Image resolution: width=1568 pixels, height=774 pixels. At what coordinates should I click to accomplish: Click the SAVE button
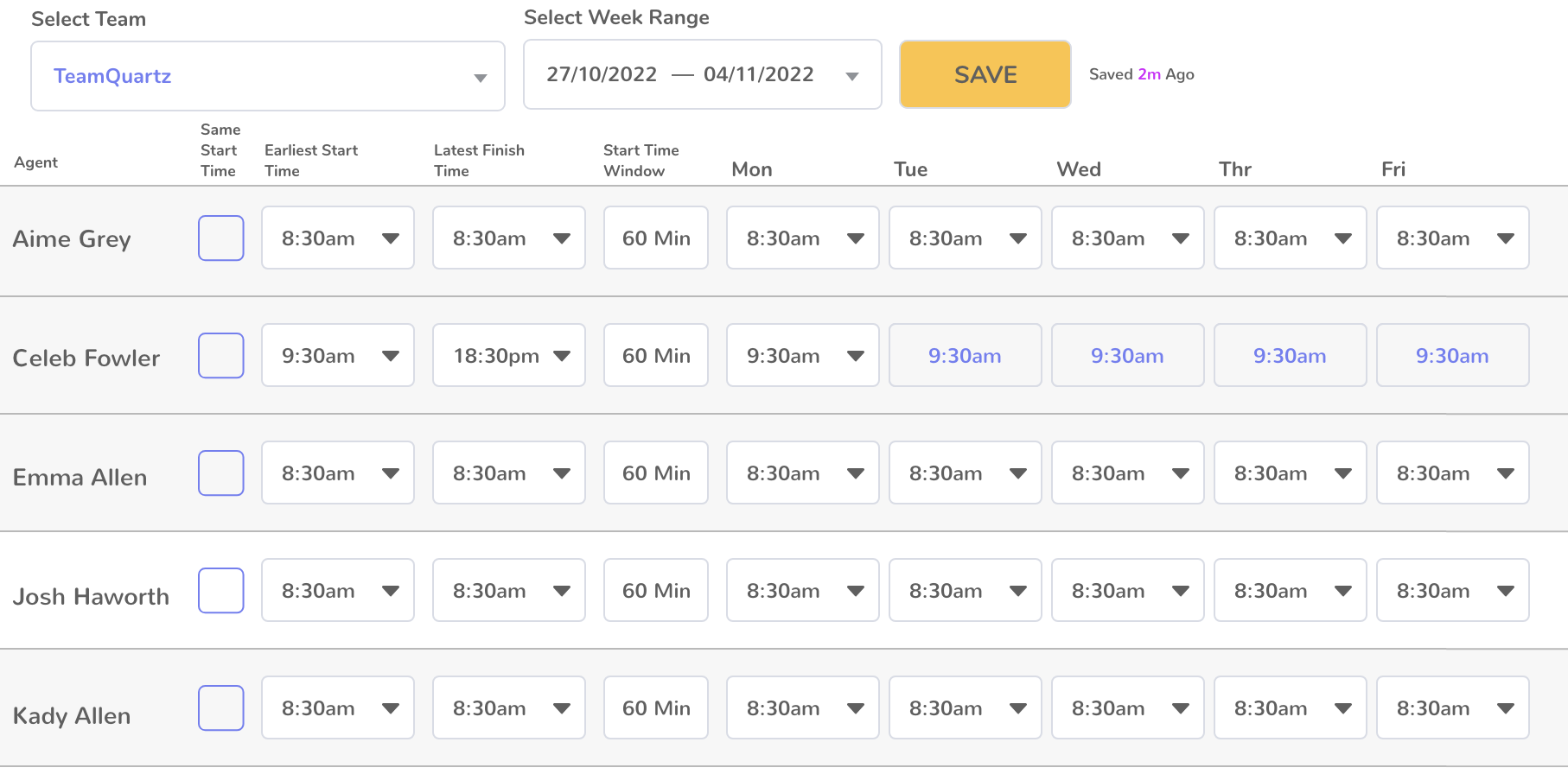pyautogui.click(x=985, y=74)
